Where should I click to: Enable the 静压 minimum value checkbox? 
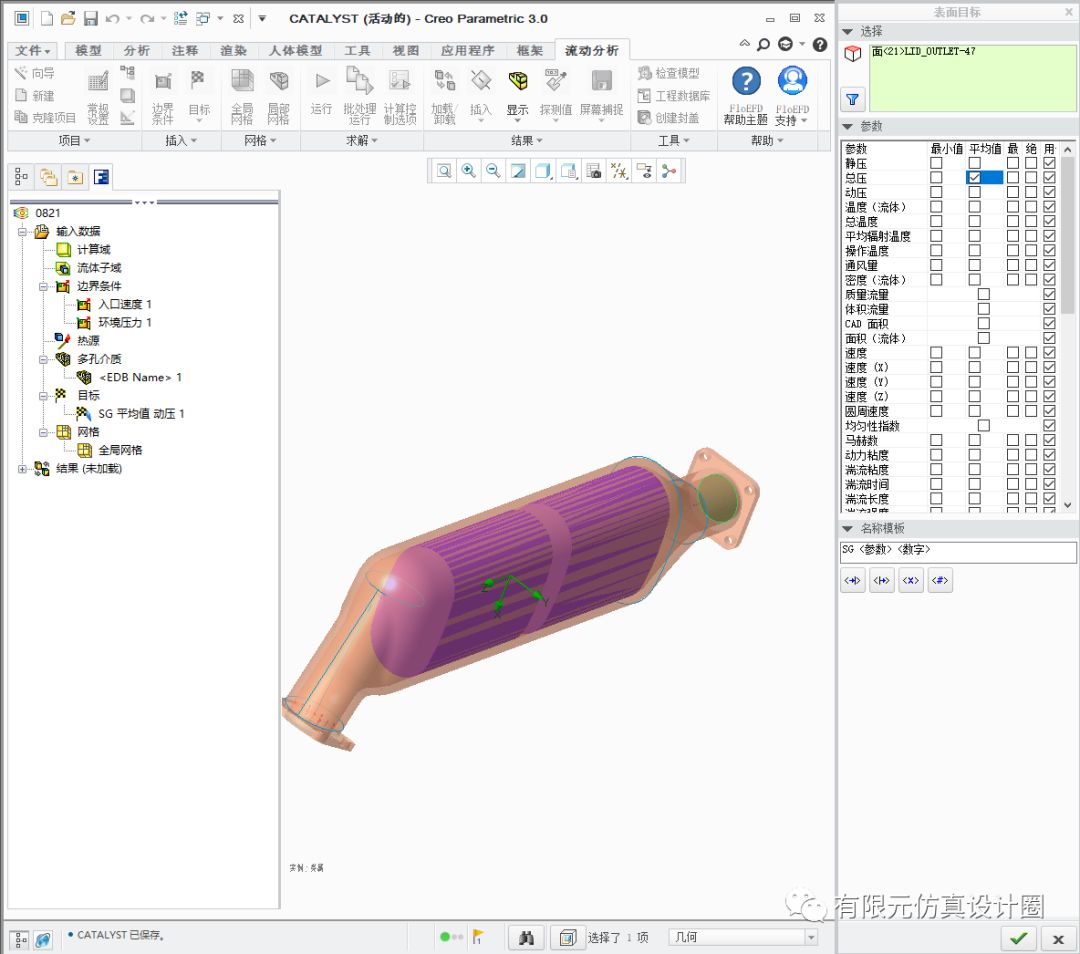pyautogui.click(x=936, y=162)
